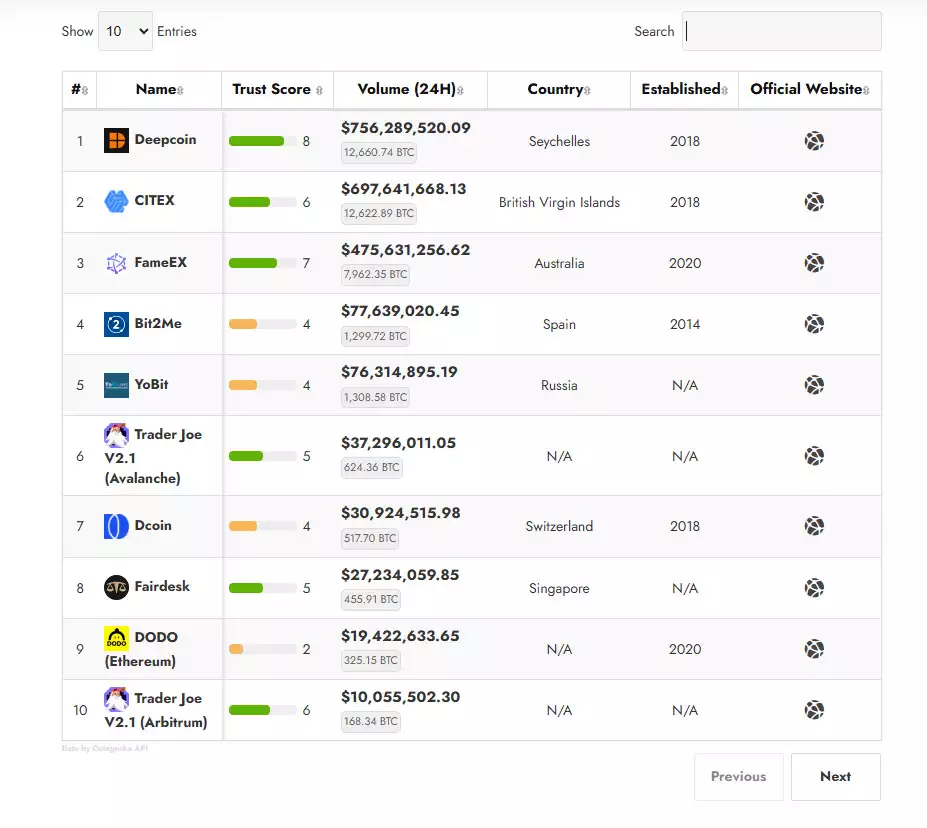Viewport: 927px width, 828px height.
Task: Select the $756,289,520.09 volume value
Action: click(406, 128)
